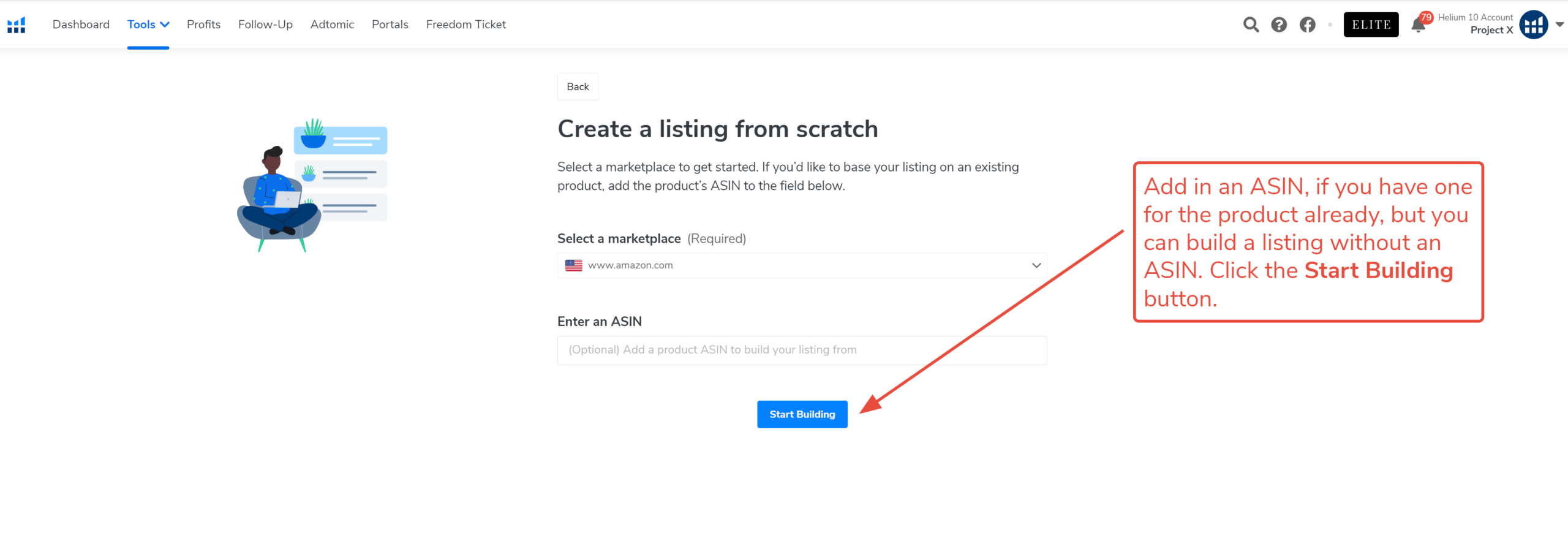Open the Facebook icon link
The image size is (1568, 549).
1307,25
